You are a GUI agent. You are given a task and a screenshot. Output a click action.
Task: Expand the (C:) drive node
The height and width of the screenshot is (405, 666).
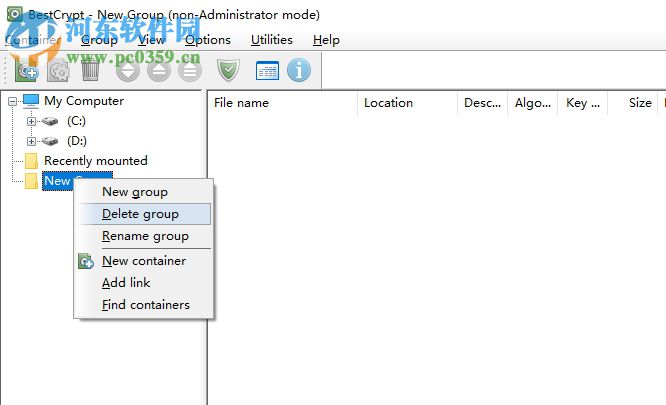[x=31, y=121]
